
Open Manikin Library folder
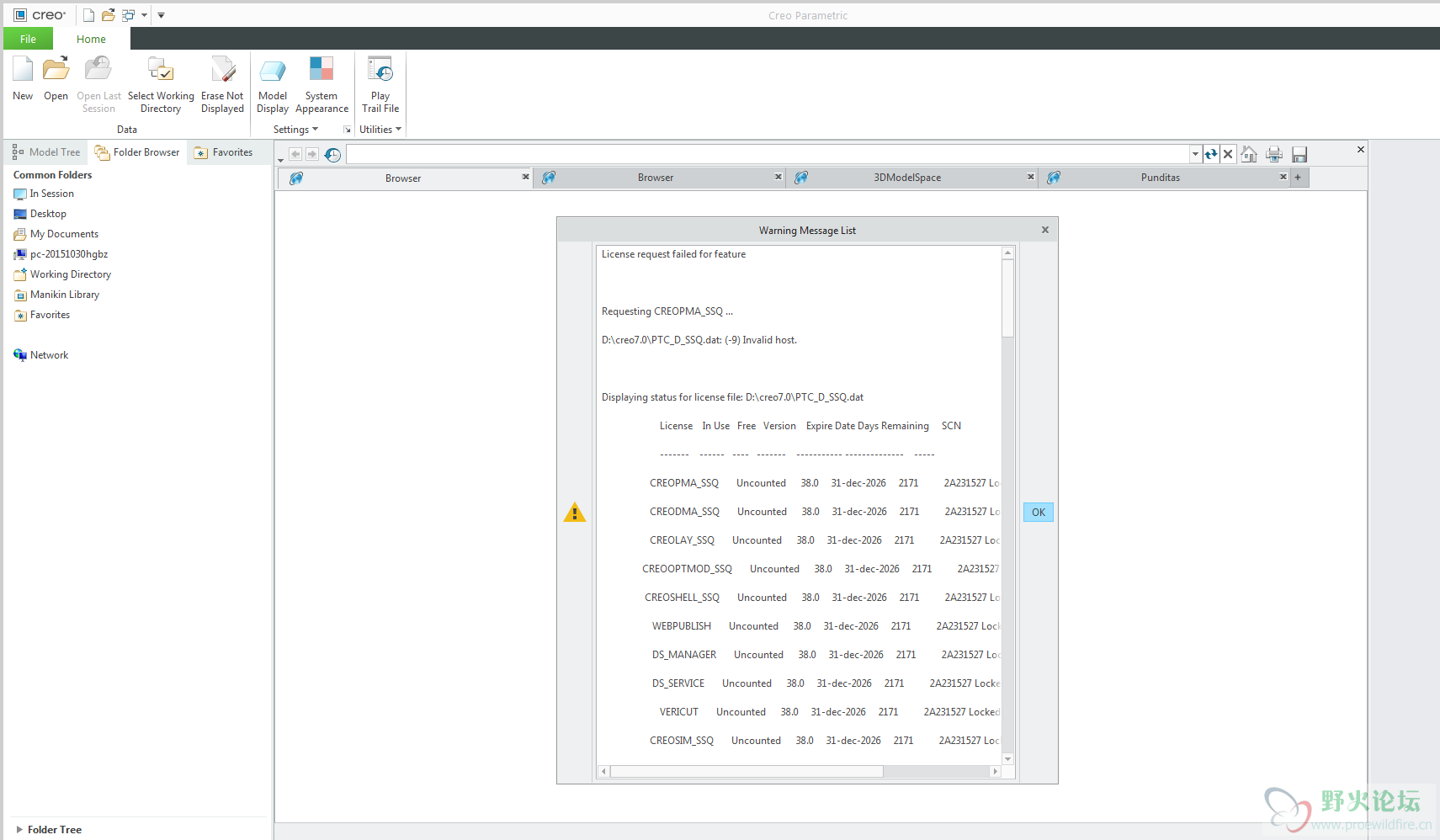pos(56,295)
